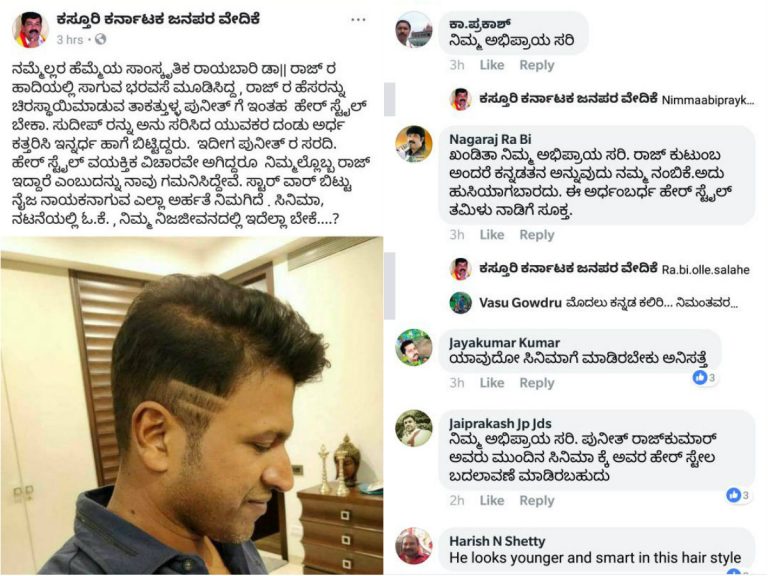Image resolution: width=768 pixels, height=576 pixels.
Task: Open Nagaraj Ra Bi's profile avatar
Action: coord(414,144)
